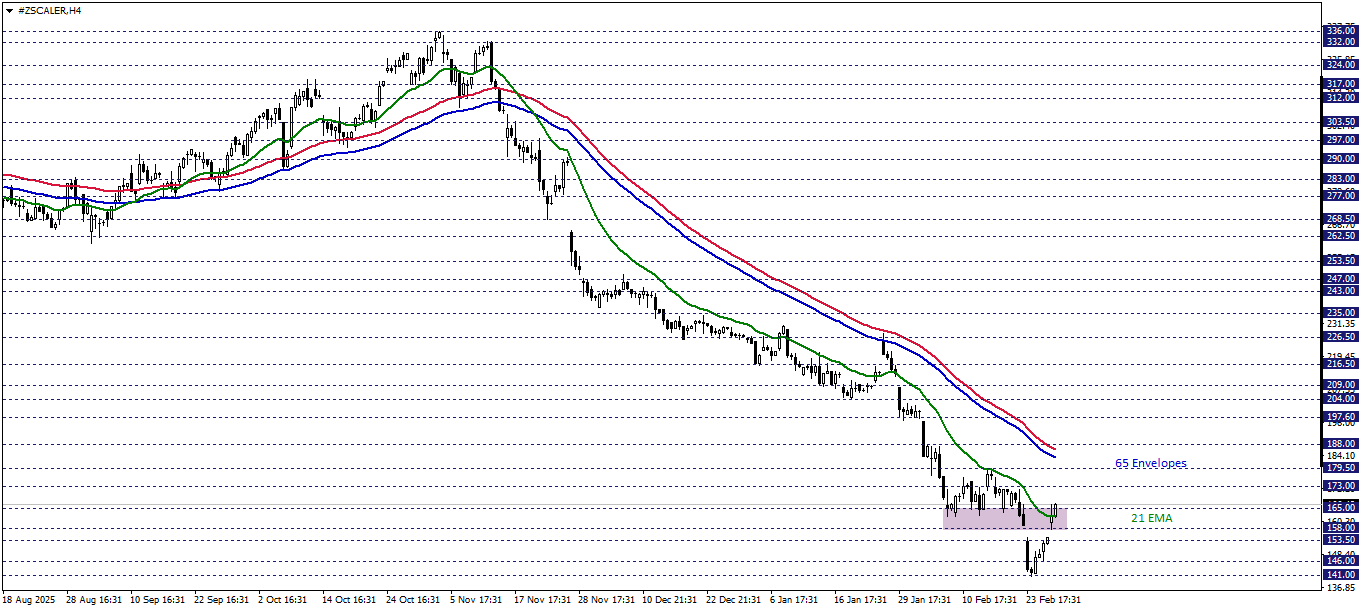Click the 303.50 level on price axis

[x=1340, y=122]
